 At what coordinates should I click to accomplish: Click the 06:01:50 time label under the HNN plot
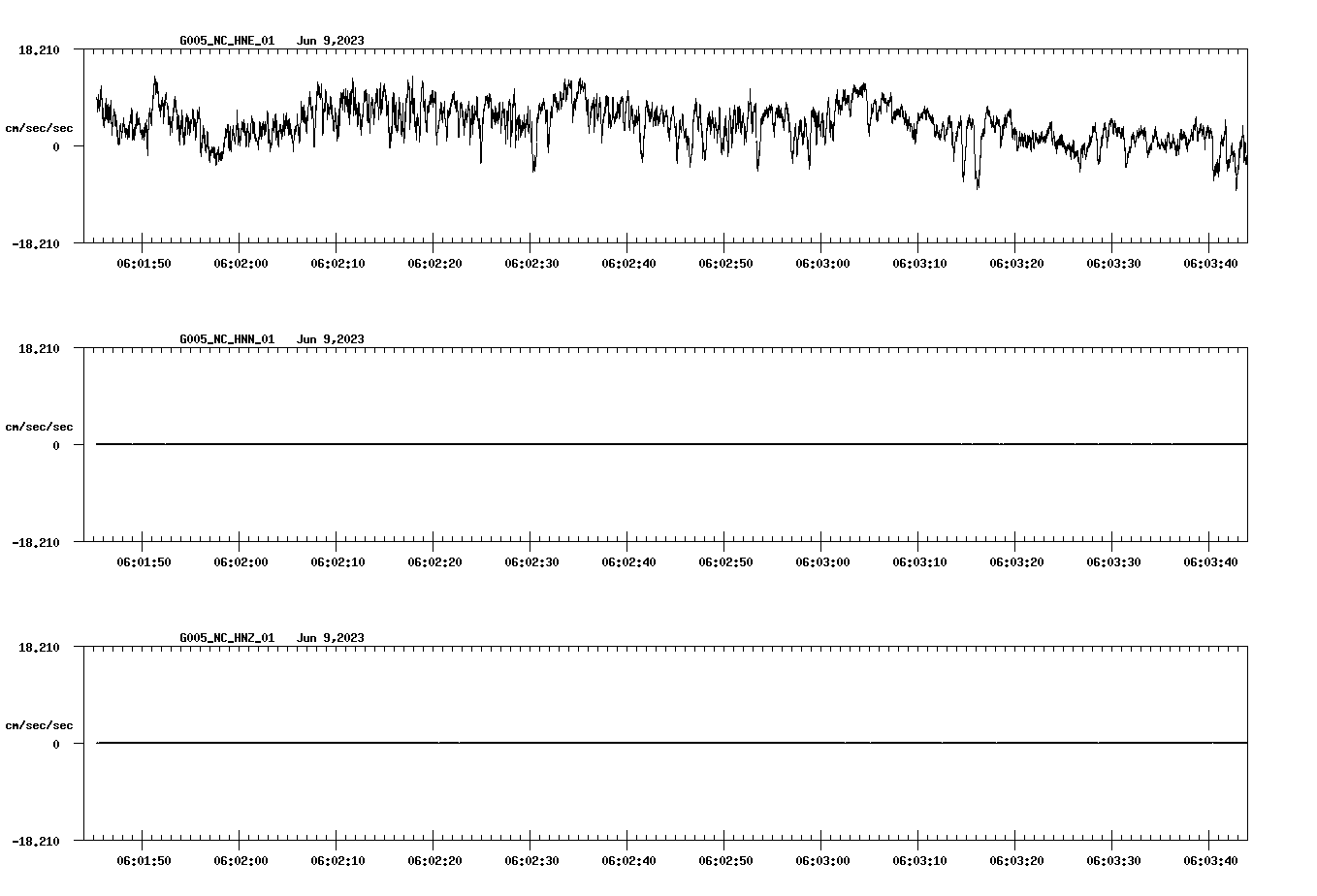click(144, 562)
